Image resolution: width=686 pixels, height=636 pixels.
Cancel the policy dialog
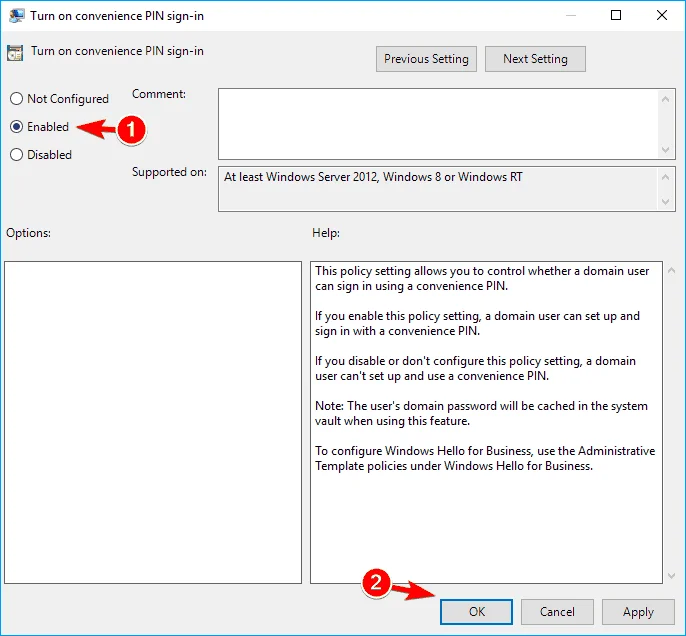pos(557,612)
